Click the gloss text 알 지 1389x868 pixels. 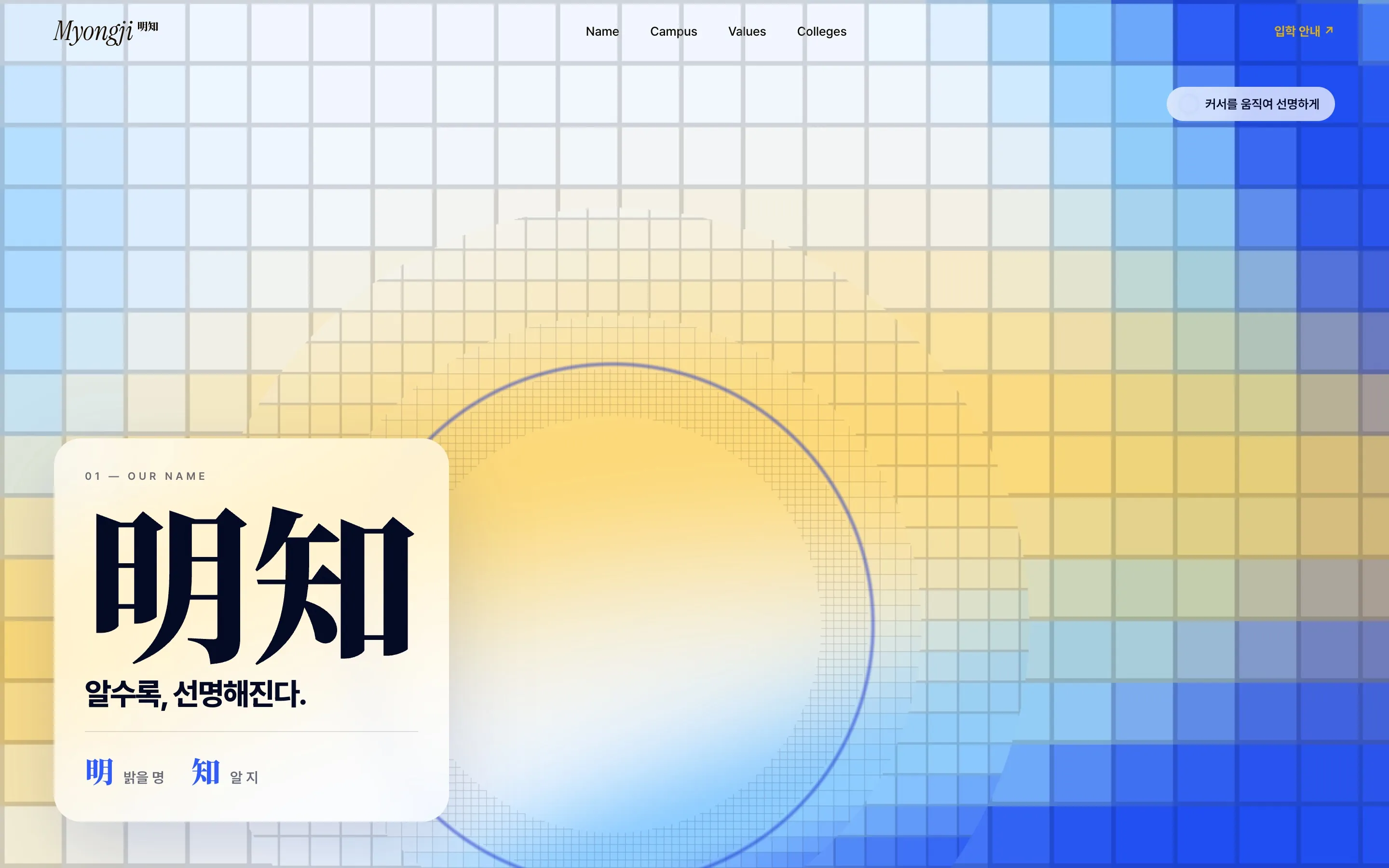(244, 777)
